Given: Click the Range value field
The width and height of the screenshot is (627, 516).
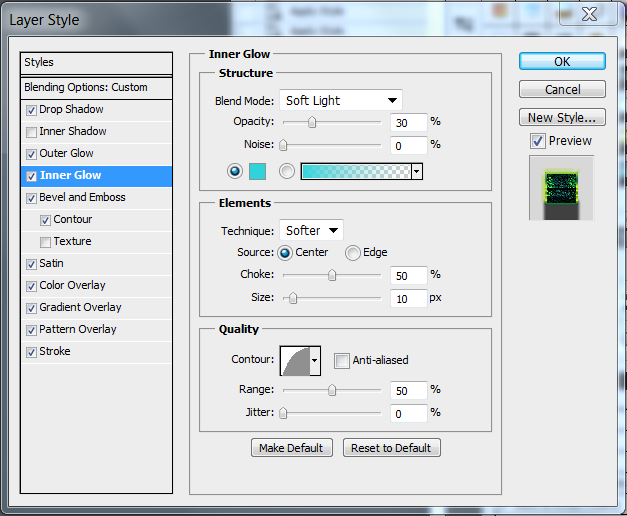Looking at the screenshot, I should coord(409,390).
